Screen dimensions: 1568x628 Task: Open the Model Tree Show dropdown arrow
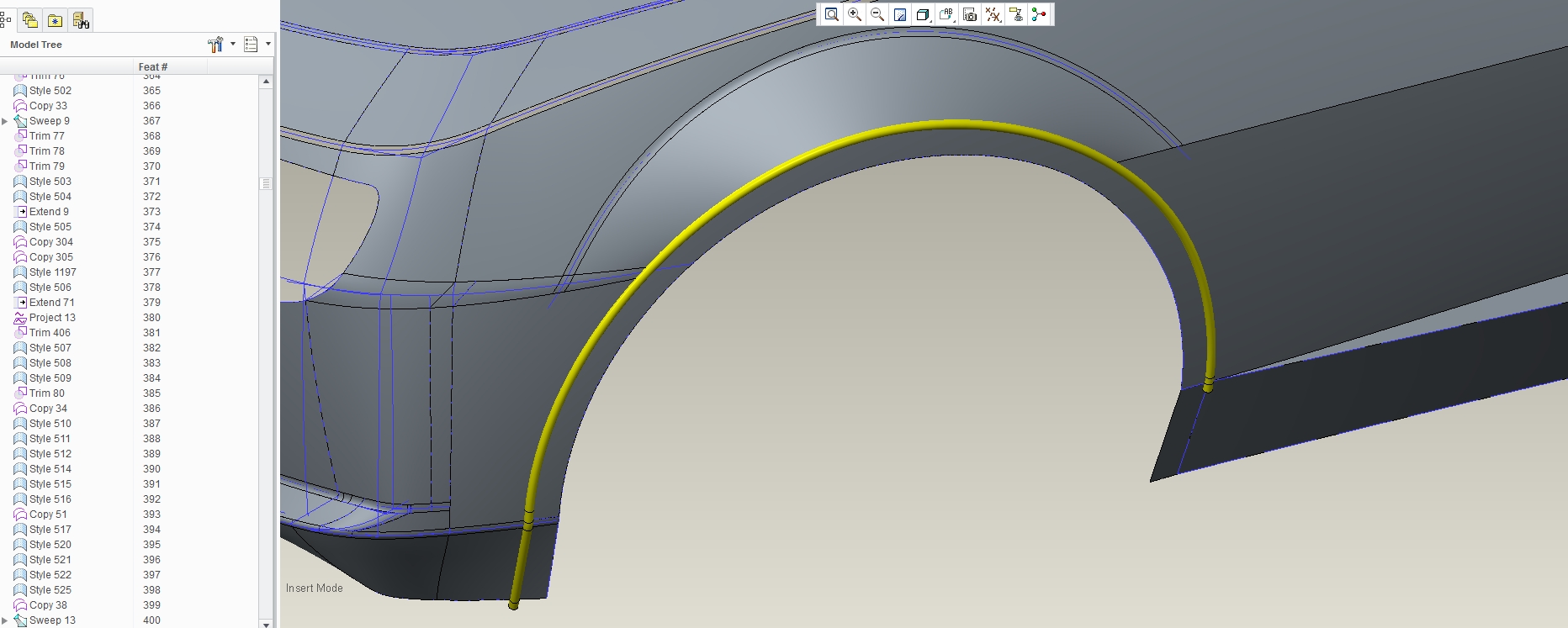click(x=268, y=45)
